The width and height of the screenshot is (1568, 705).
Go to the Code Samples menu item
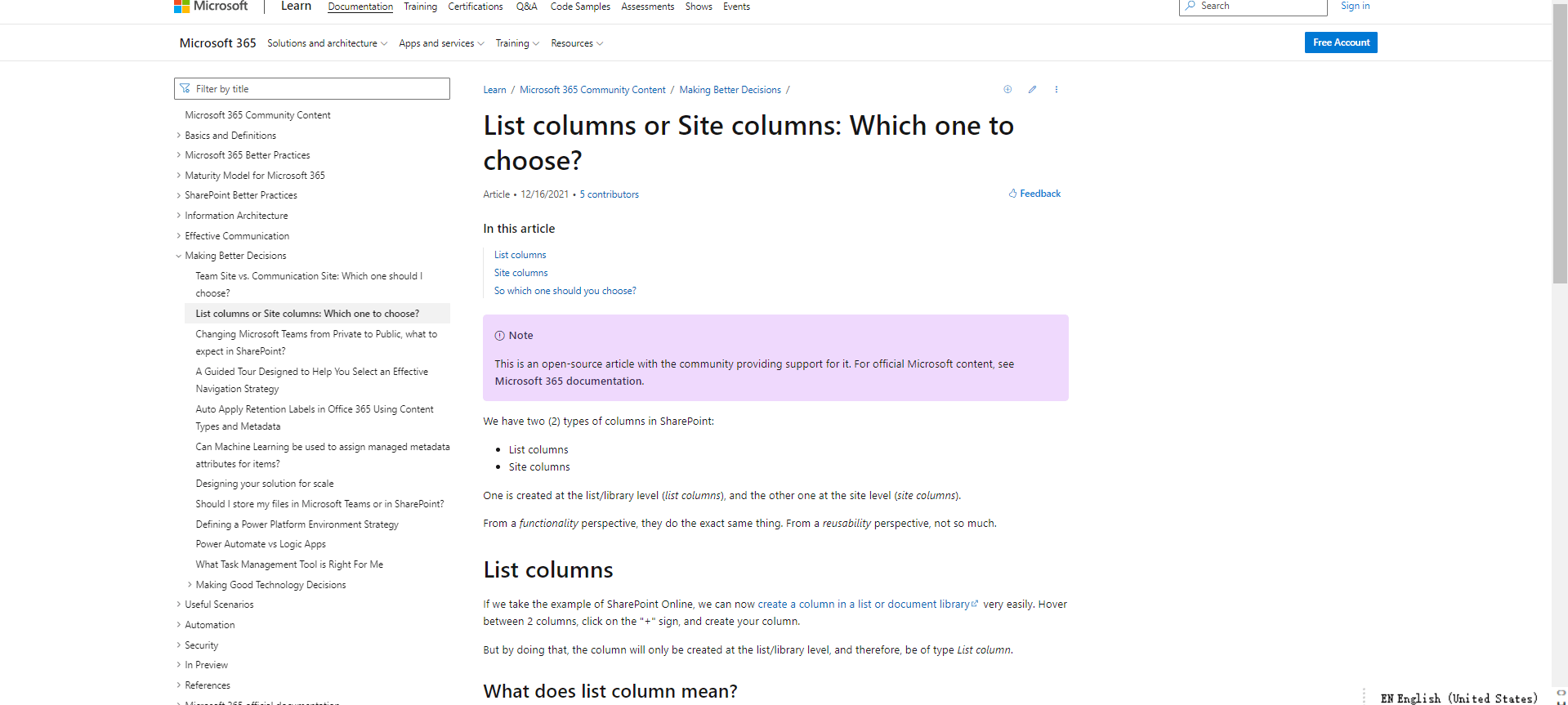580,7
